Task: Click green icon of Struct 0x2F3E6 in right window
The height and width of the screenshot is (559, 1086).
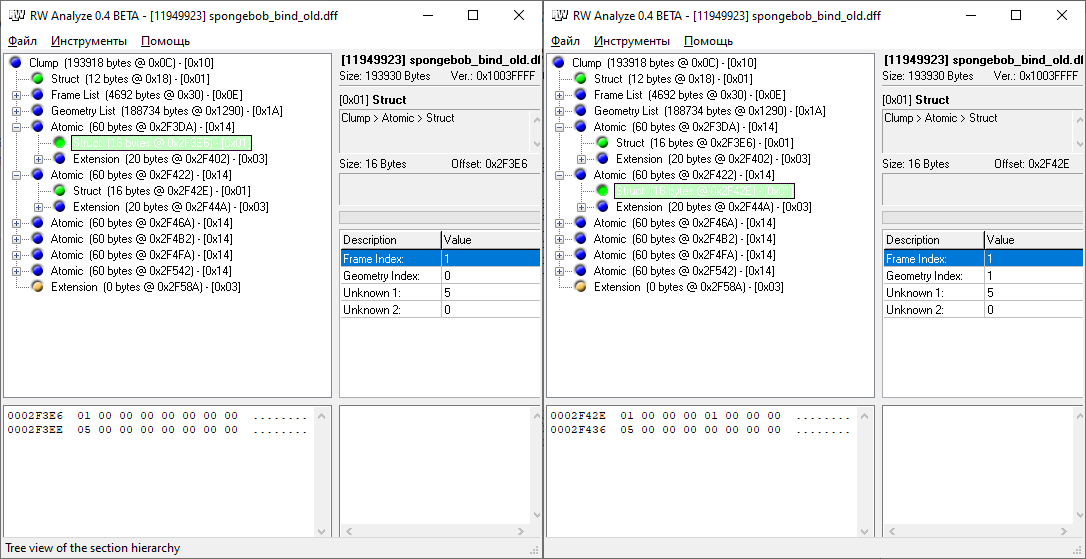Action: [x=603, y=143]
